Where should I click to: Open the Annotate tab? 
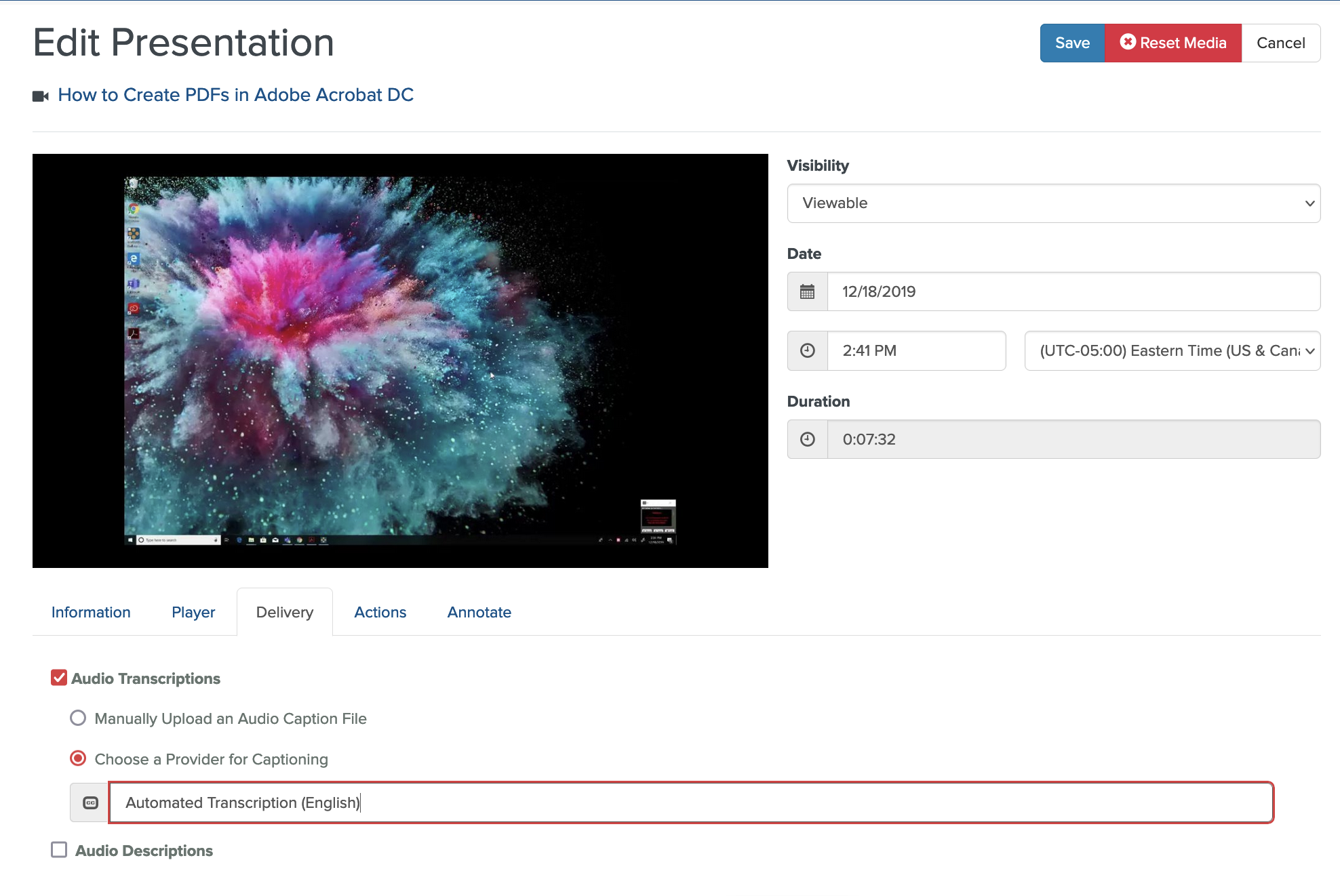[x=479, y=611]
